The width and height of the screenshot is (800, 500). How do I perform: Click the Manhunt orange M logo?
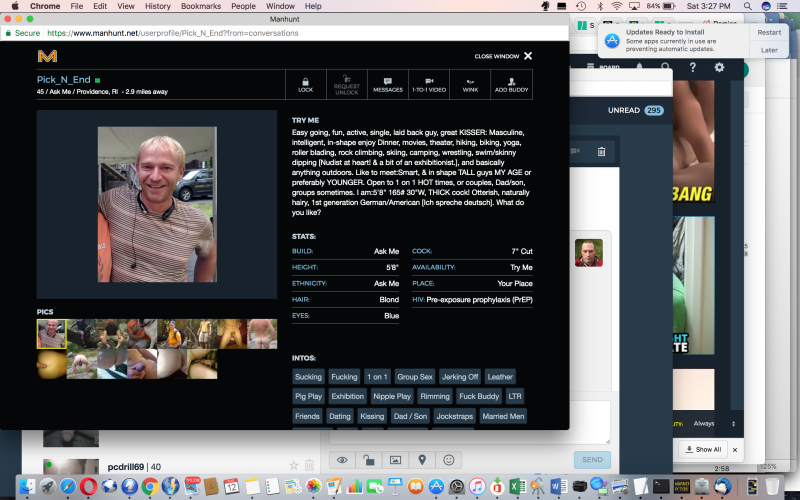pyautogui.click(x=47, y=56)
